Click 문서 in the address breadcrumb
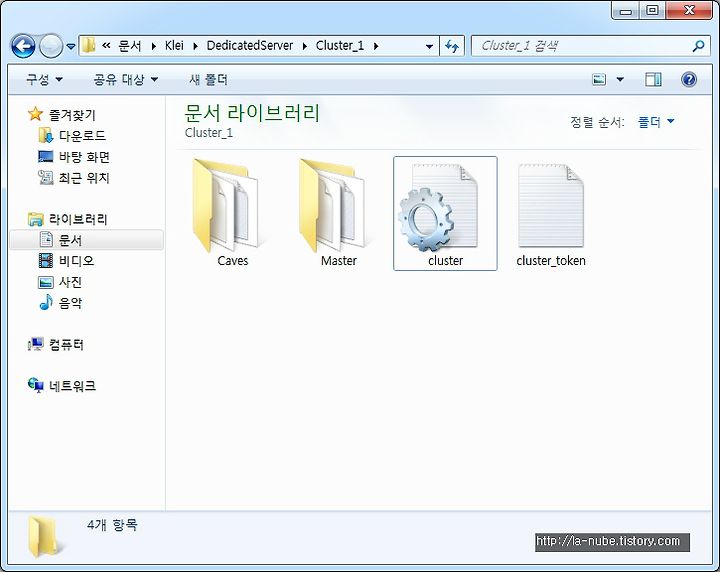This screenshot has height=572, width=720. coord(130,46)
